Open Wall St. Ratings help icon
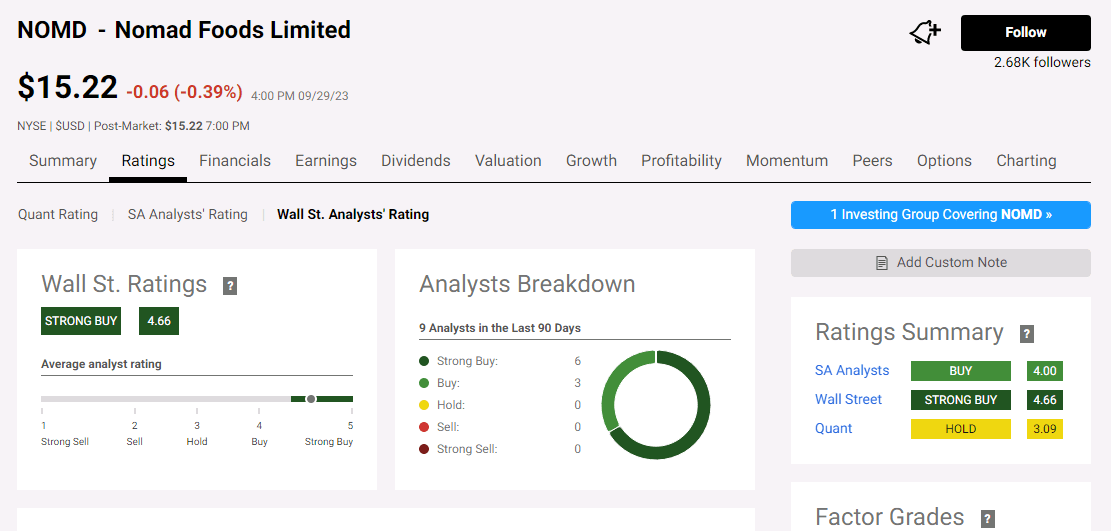 click(x=230, y=286)
